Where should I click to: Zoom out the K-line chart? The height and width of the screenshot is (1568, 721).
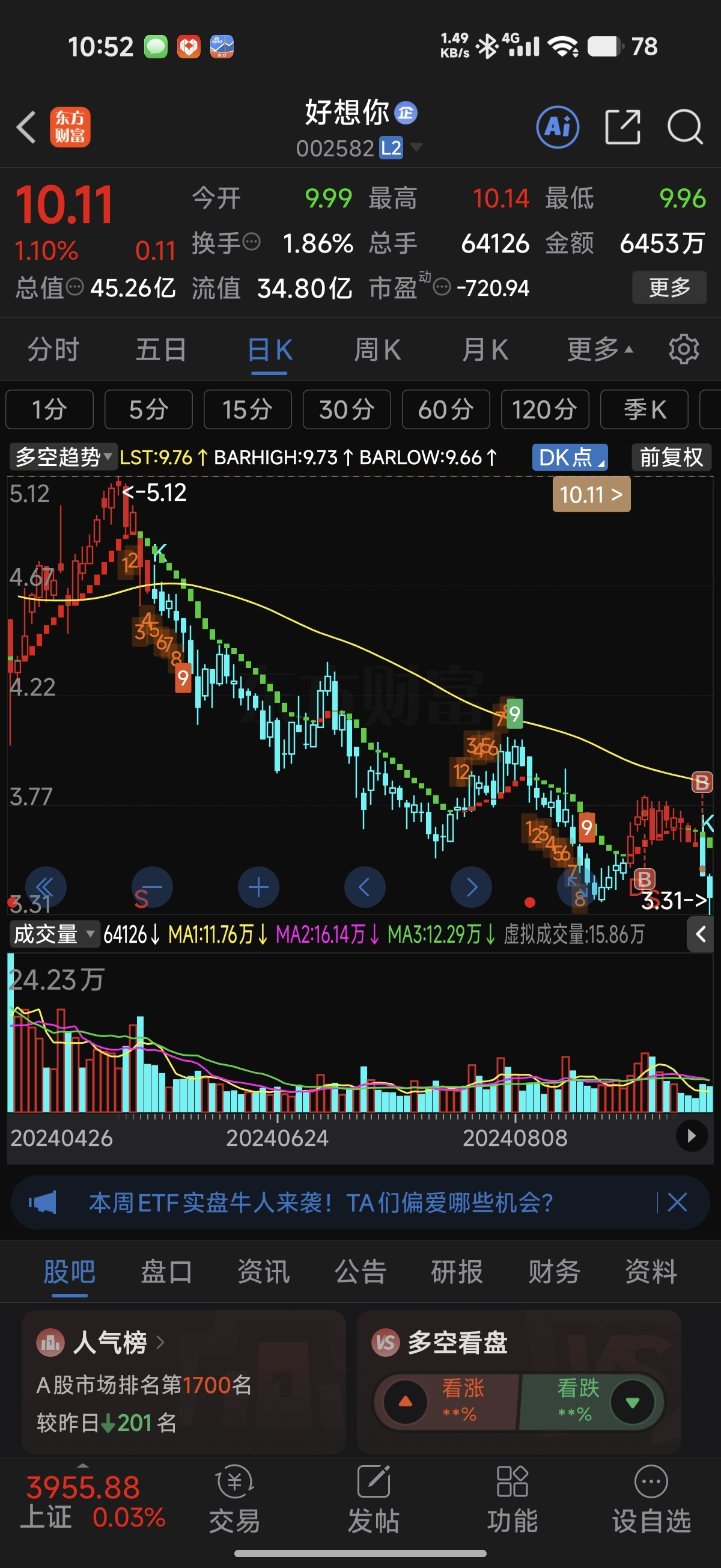click(152, 887)
